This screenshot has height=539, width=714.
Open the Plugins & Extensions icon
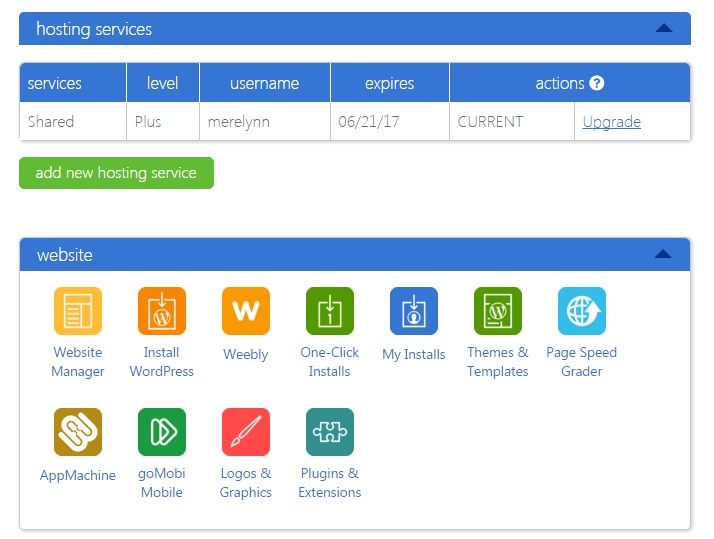330,432
